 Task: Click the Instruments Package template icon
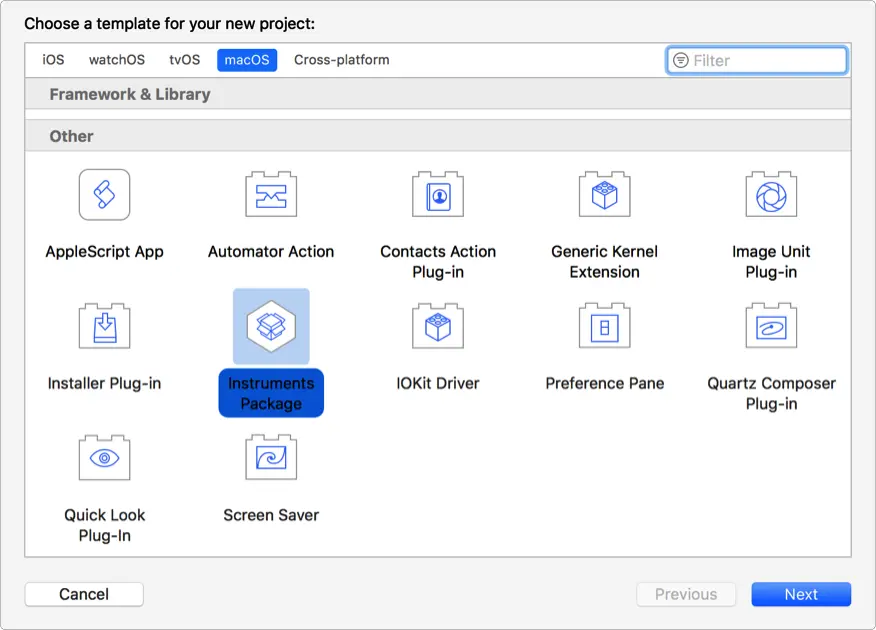pyautogui.click(x=271, y=326)
